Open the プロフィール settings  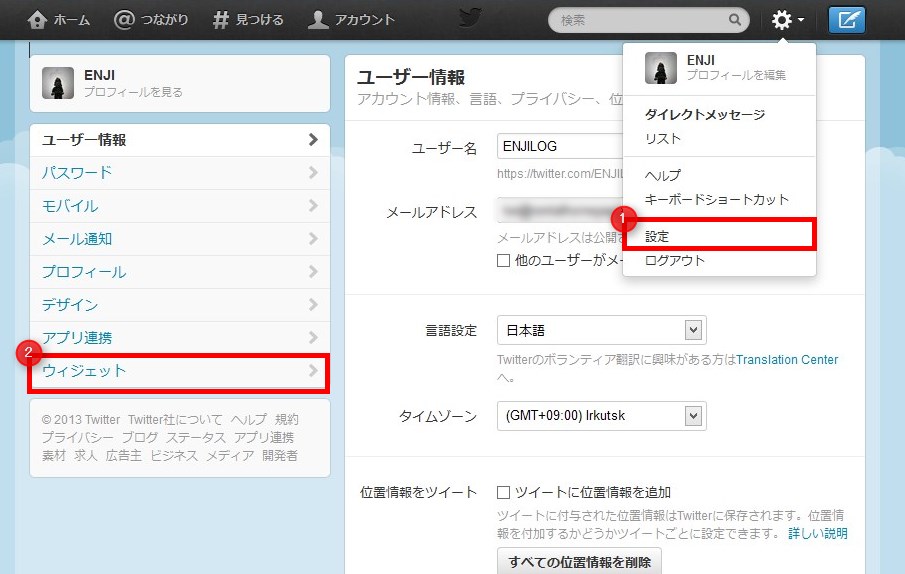point(179,272)
